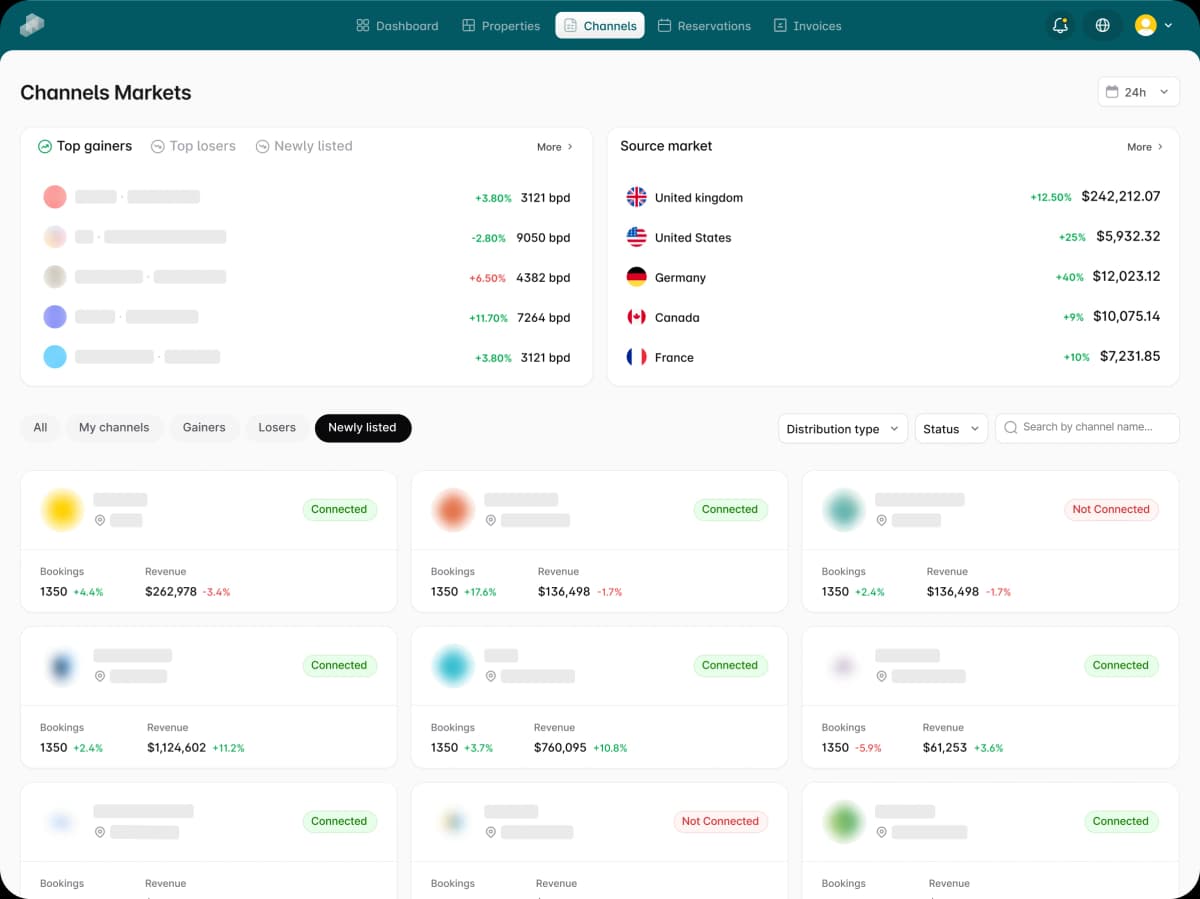
Task: Click the Germany flag icon
Action: pos(636,277)
